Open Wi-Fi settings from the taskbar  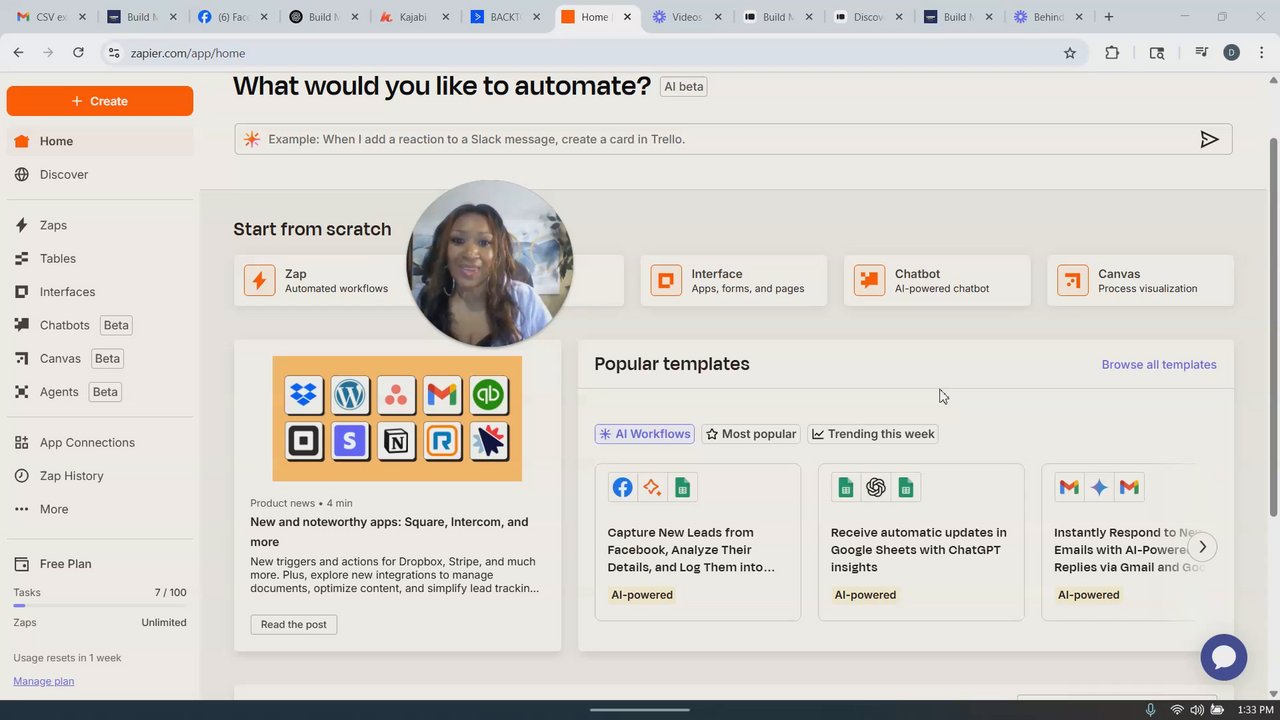(x=1177, y=710)
